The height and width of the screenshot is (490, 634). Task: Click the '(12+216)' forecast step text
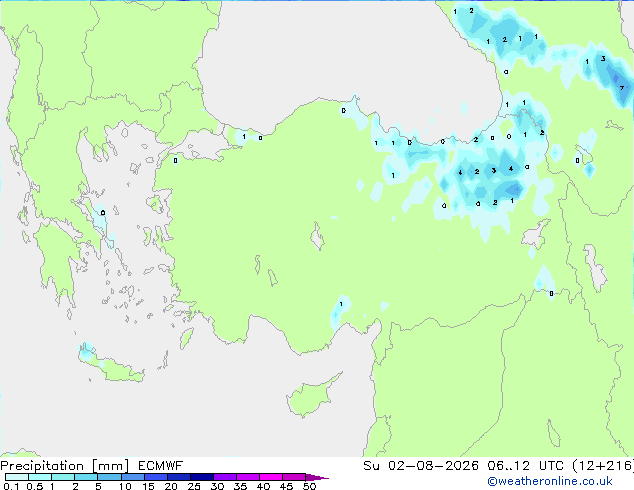(x=603, y=466)
